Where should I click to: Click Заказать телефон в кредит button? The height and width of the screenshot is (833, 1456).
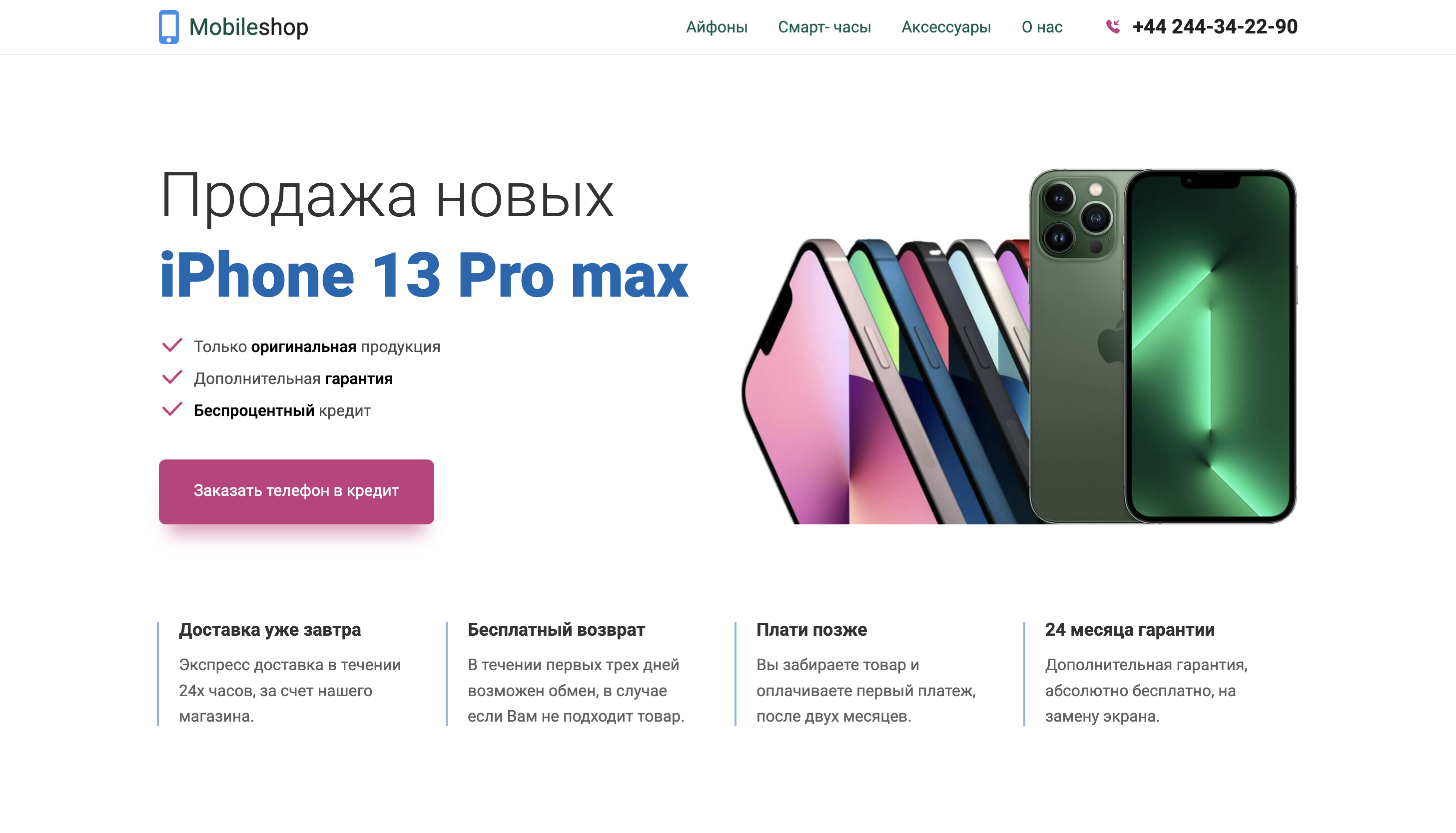[296, 491]
